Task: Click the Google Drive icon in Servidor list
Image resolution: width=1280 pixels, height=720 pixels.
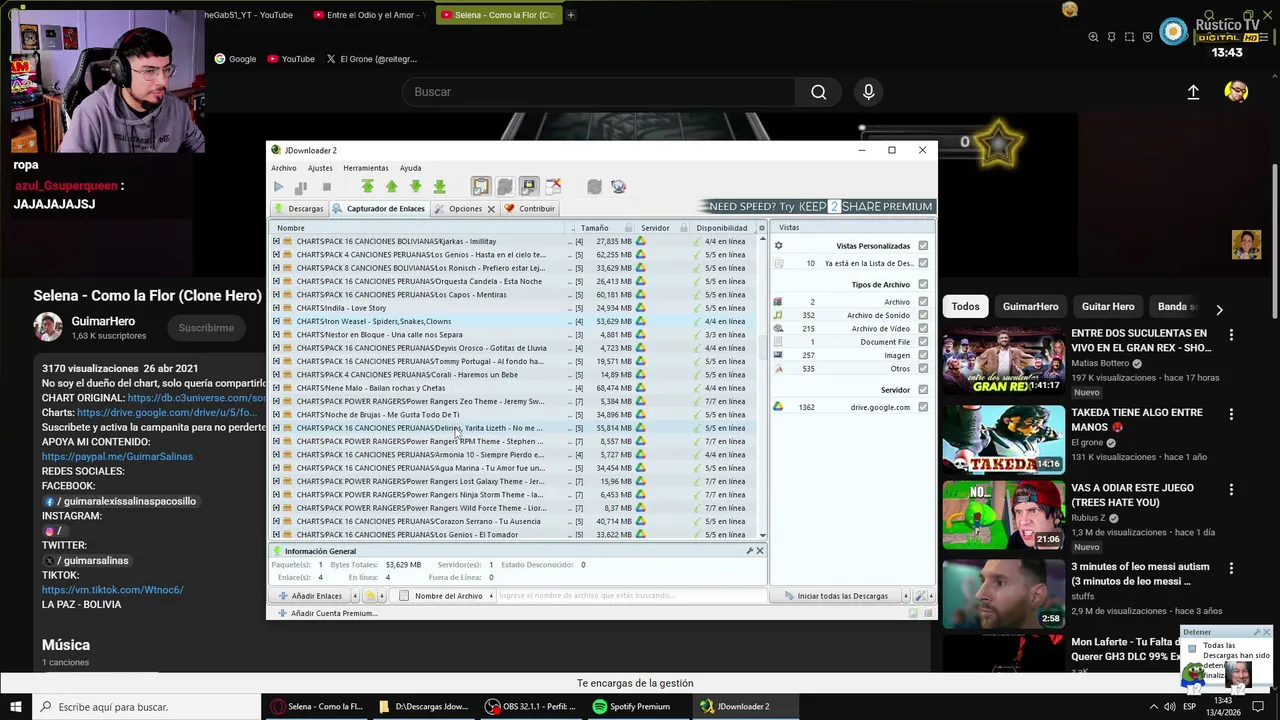Action: point(778,407)
